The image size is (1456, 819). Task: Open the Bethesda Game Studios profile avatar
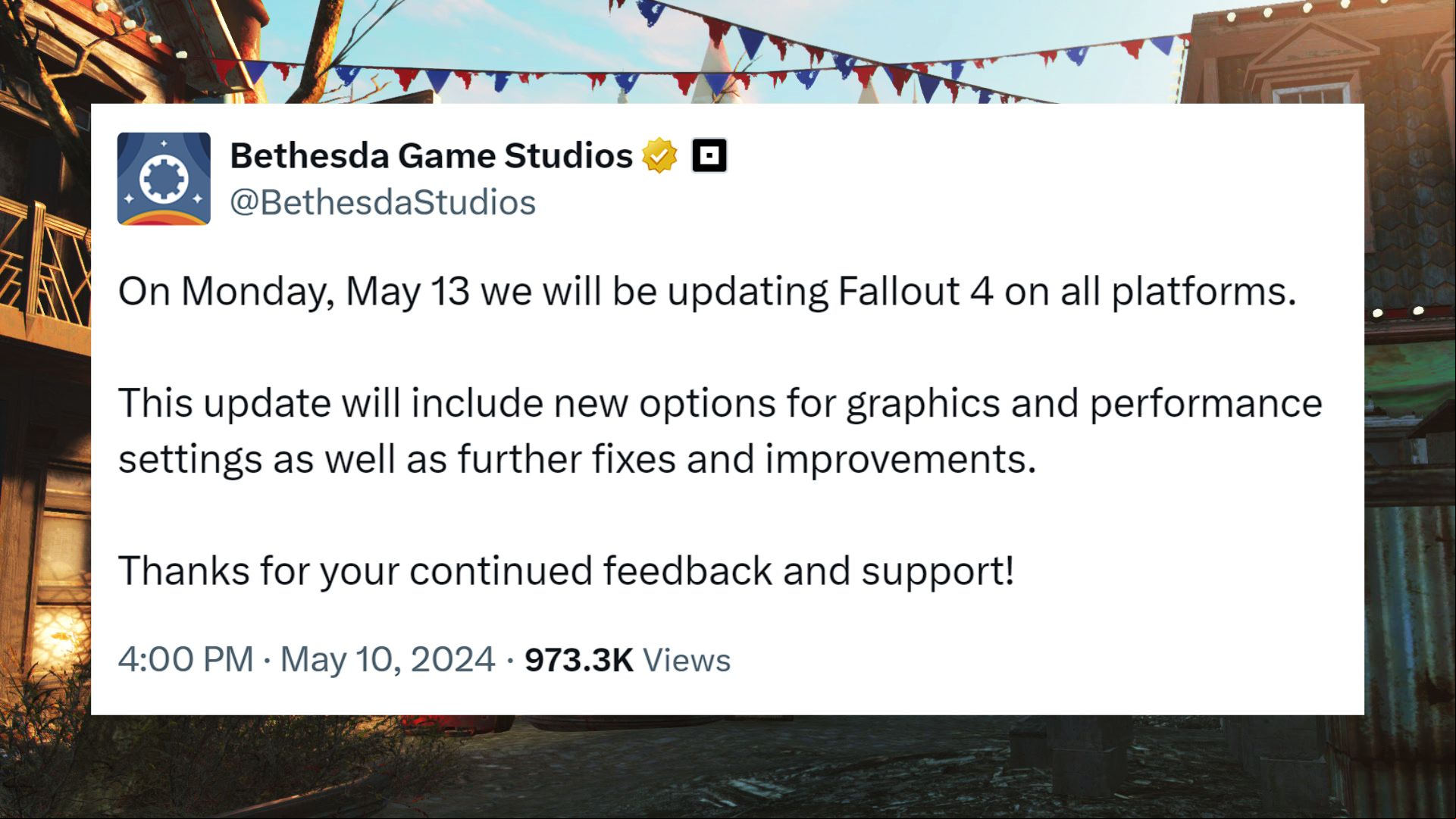[164, 179]
